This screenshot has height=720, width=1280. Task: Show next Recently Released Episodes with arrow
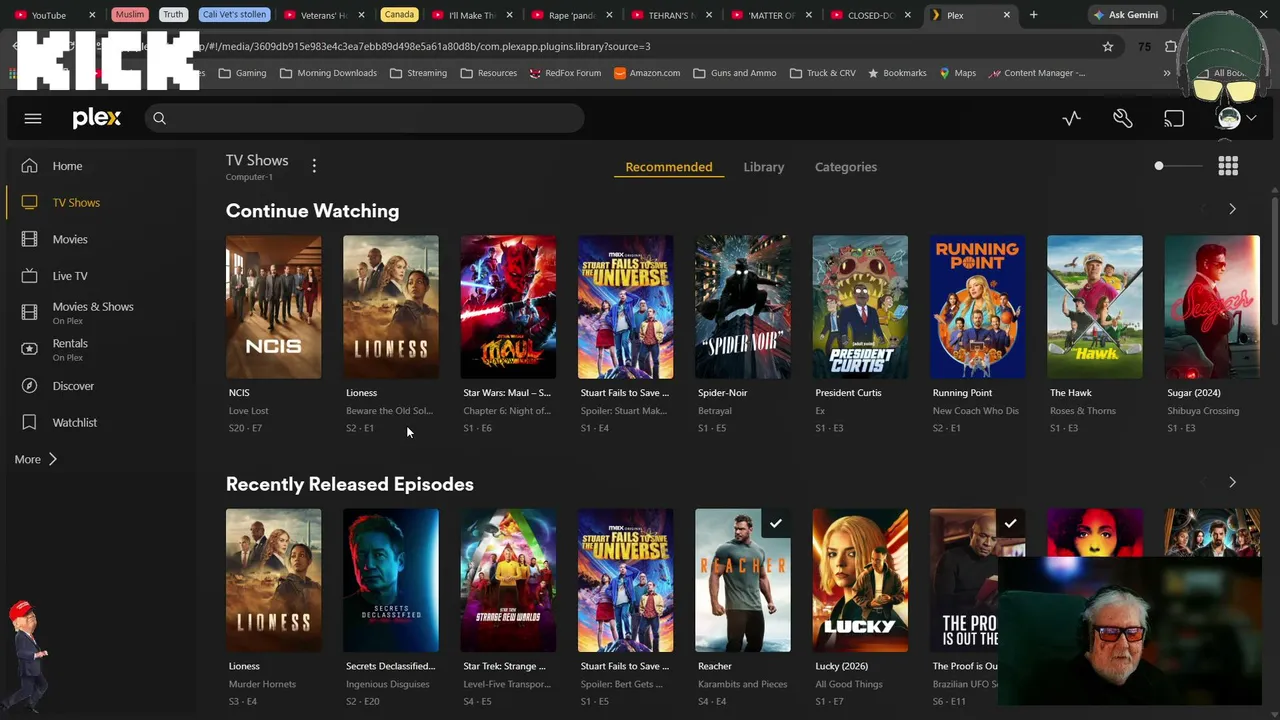tap(1232, 482)
